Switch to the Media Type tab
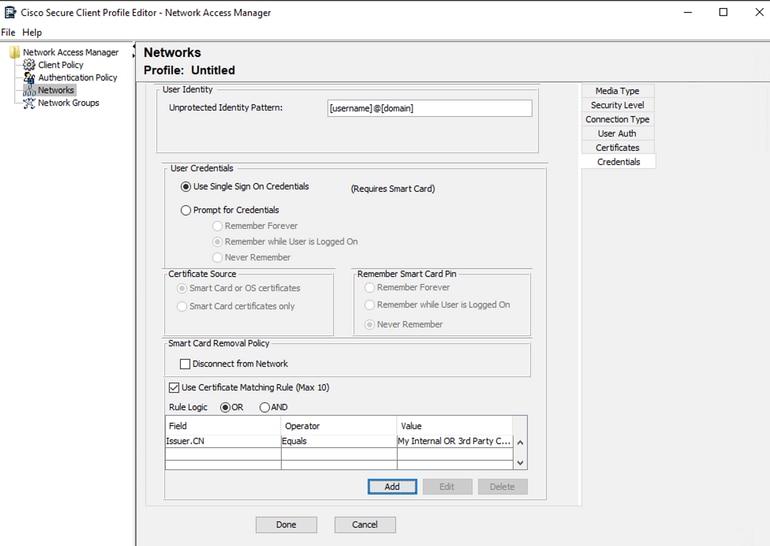Image resolution: width=770 pixels, height=546 pixels. tap(618, 91)
